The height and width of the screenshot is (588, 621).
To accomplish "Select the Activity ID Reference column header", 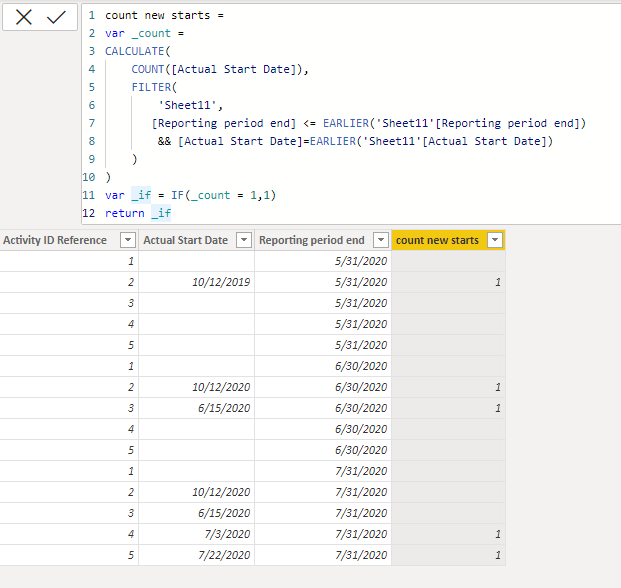I will [69, 240].
